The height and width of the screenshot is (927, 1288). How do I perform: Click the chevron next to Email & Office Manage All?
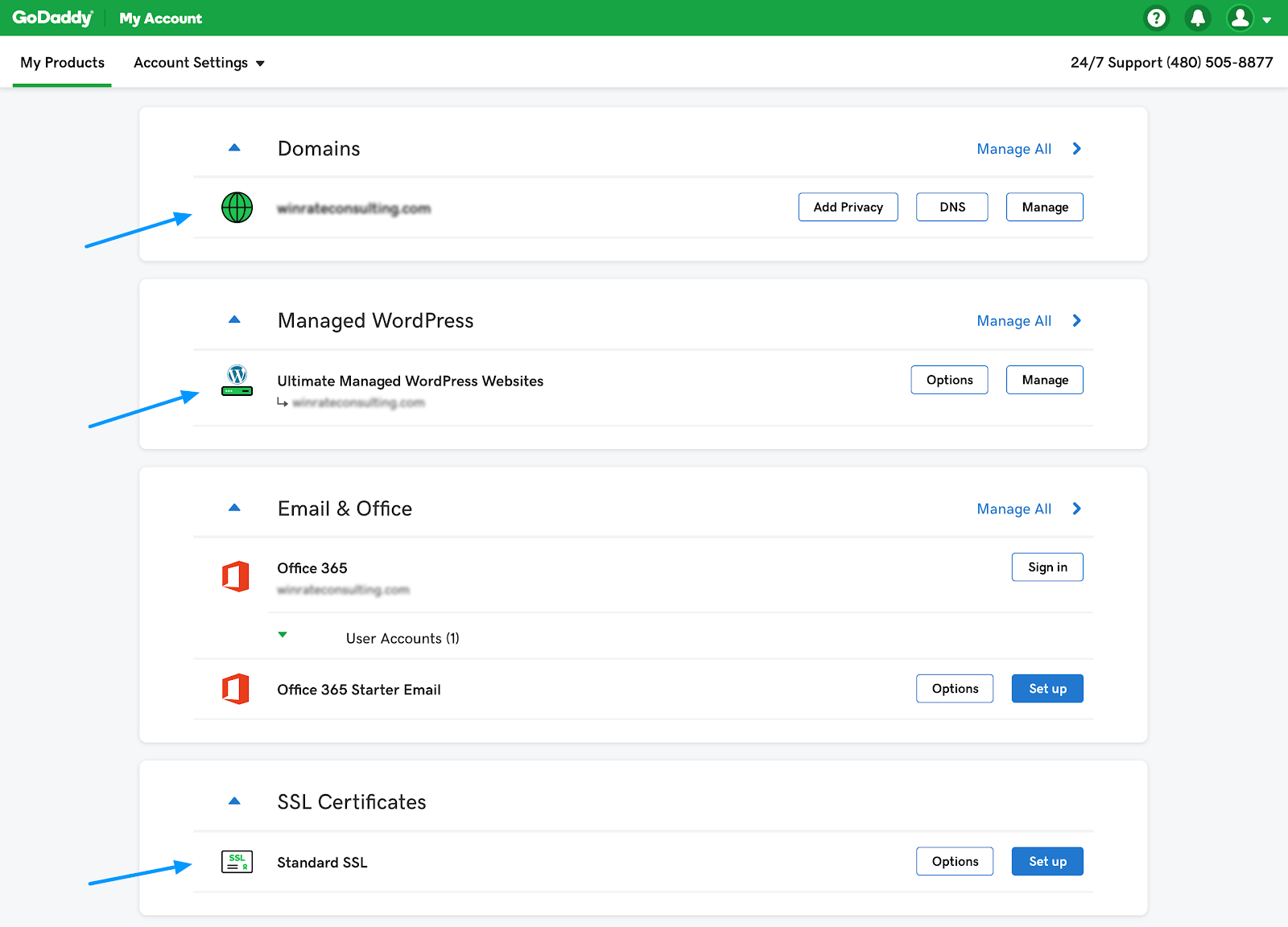(x=1077, y=509)
